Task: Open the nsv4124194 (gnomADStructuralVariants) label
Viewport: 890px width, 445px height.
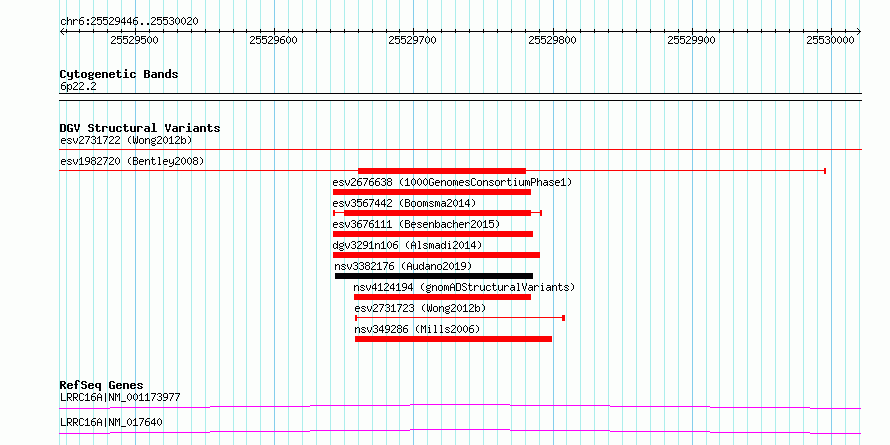Action: (x=464, y=287)
